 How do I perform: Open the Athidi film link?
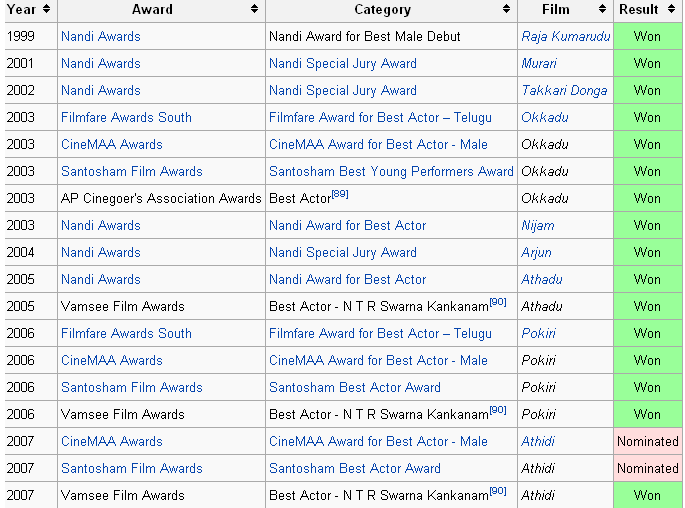pyautogui.click(x=538, y=442)
